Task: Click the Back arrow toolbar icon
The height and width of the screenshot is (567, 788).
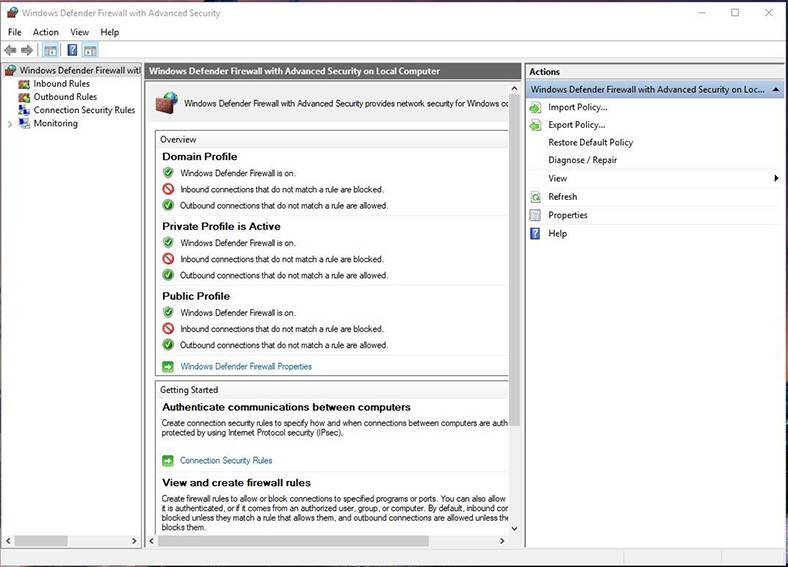Action: [x=10, y=50]
